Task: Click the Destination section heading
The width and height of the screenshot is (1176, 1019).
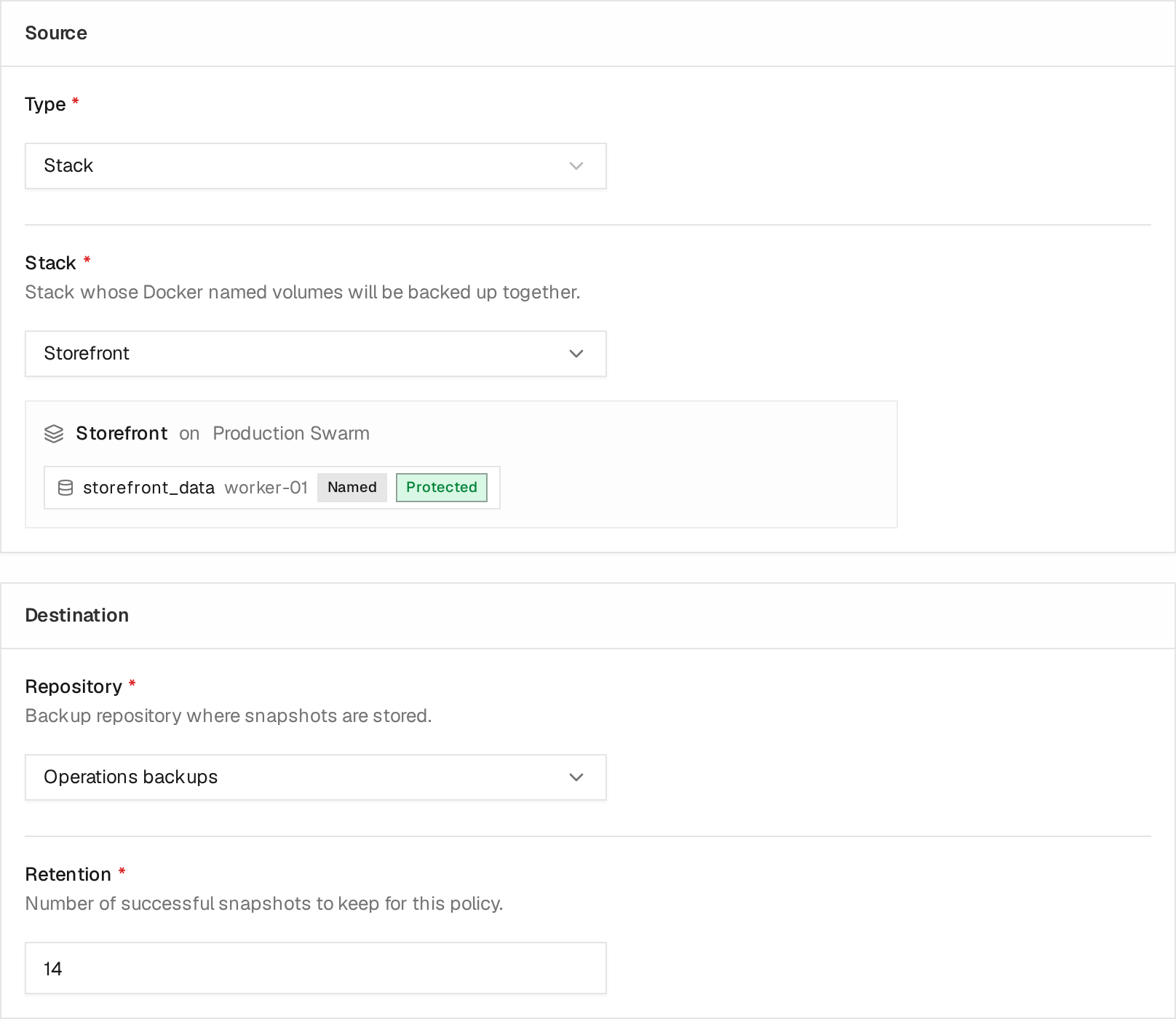Action: (x=77, y=615)
